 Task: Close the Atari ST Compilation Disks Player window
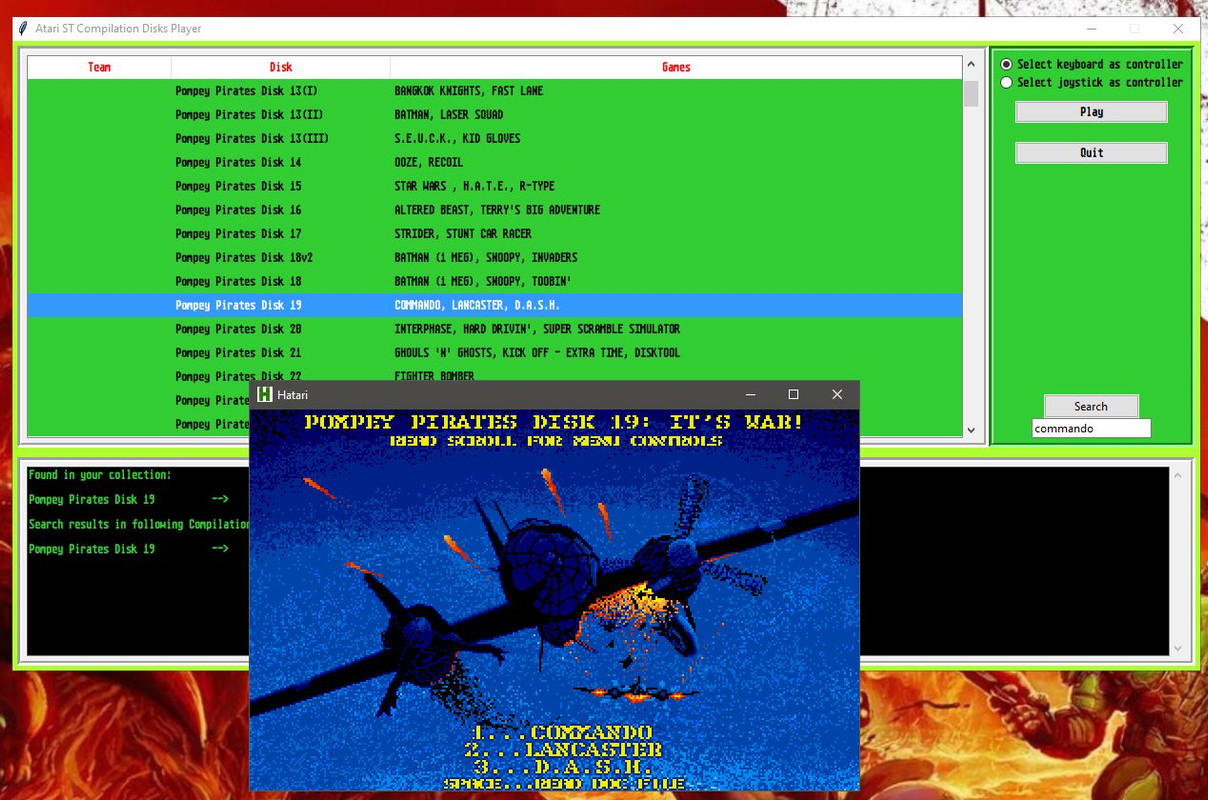tap(1178, 29)
